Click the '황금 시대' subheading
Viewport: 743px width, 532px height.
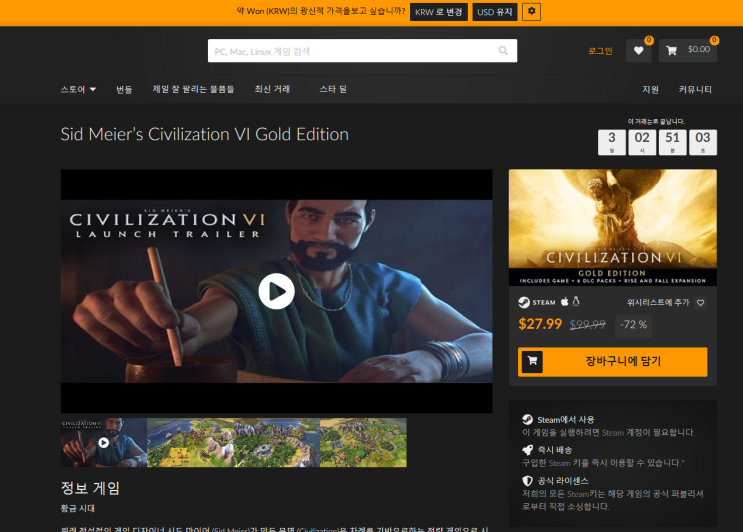[78, 508]
